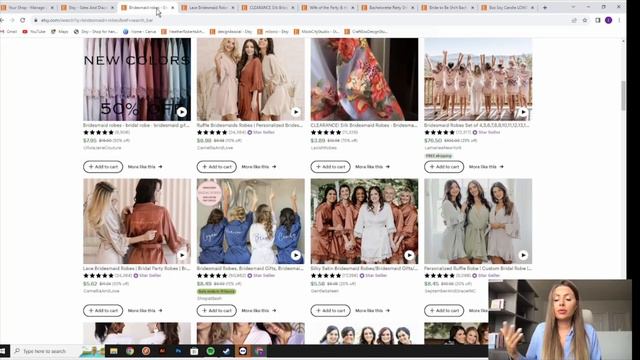Image resolution: width=640 pixels, height=360 pixels.
Task: Open the browser side panel
Action: click(598, 20)
